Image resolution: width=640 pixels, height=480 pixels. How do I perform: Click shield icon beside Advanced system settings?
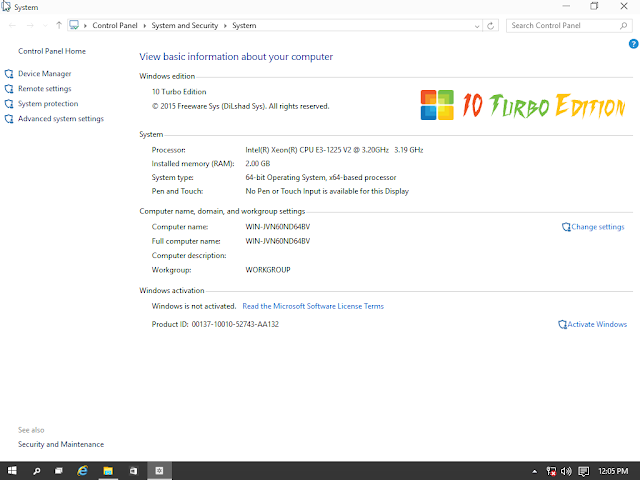pyautogui.click(x=9, y=119)
